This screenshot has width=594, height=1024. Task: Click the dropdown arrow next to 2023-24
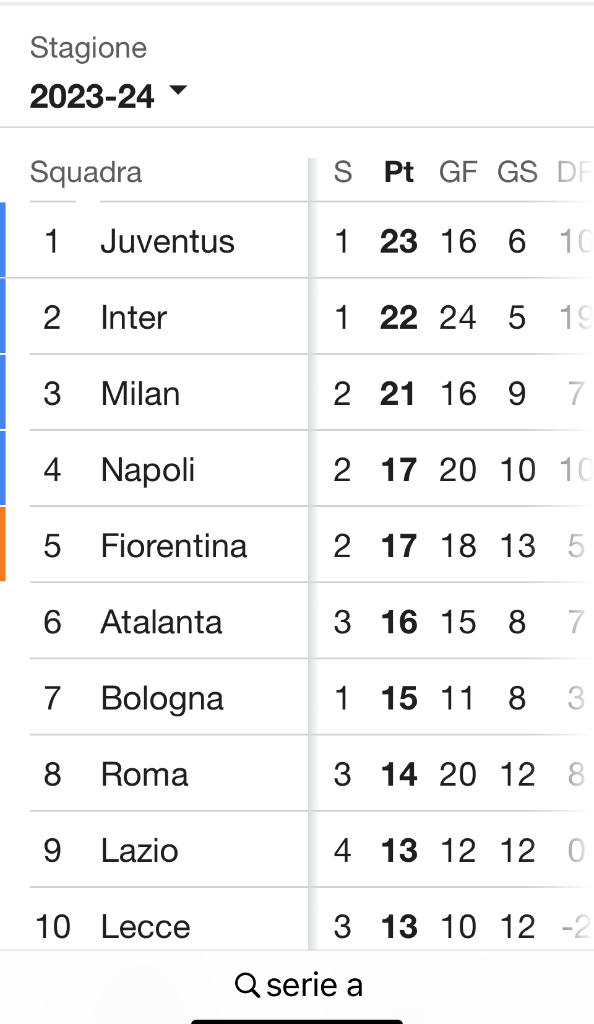click(x=178, y=89)
